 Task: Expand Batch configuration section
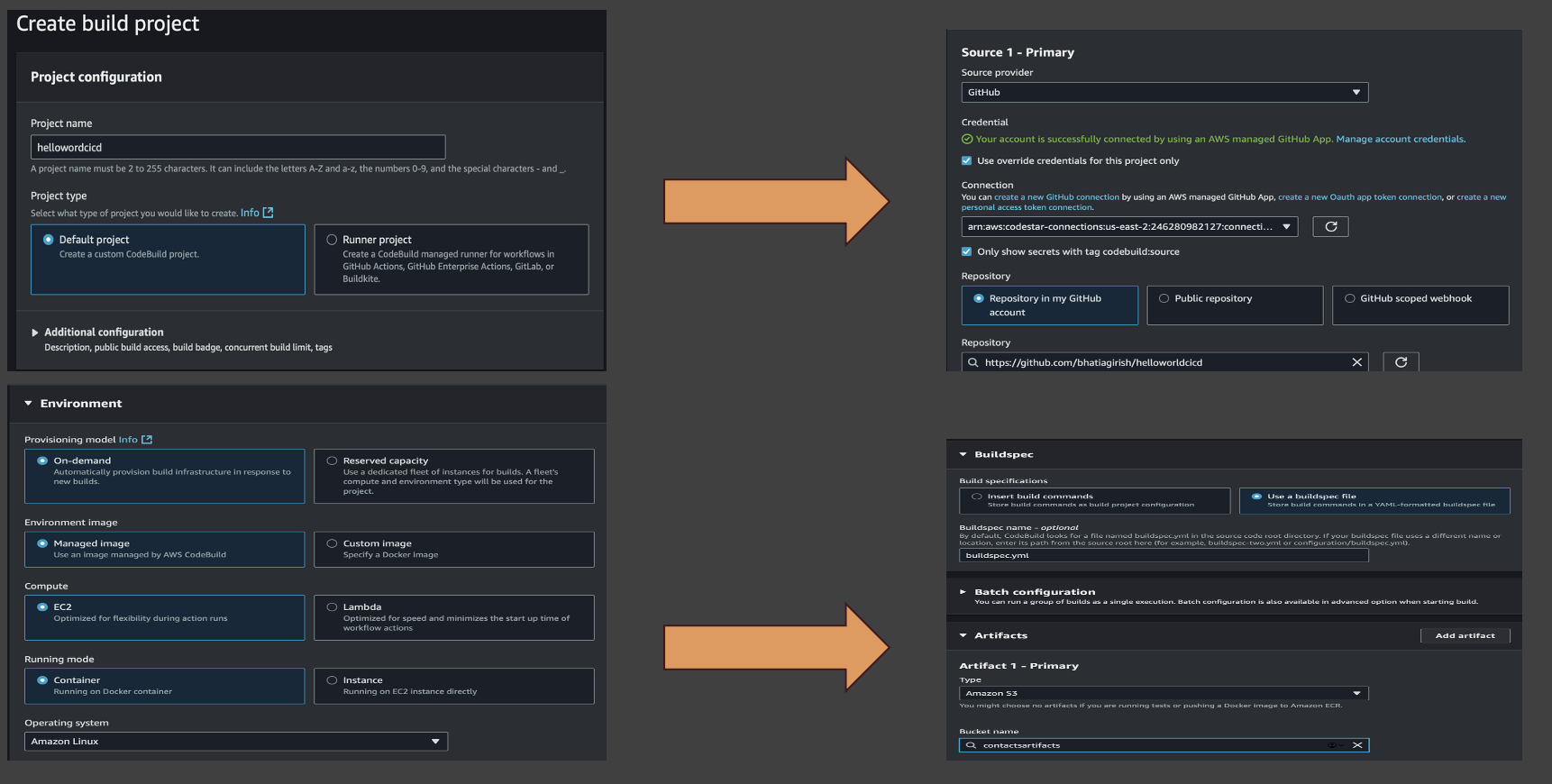click(963, 592)
